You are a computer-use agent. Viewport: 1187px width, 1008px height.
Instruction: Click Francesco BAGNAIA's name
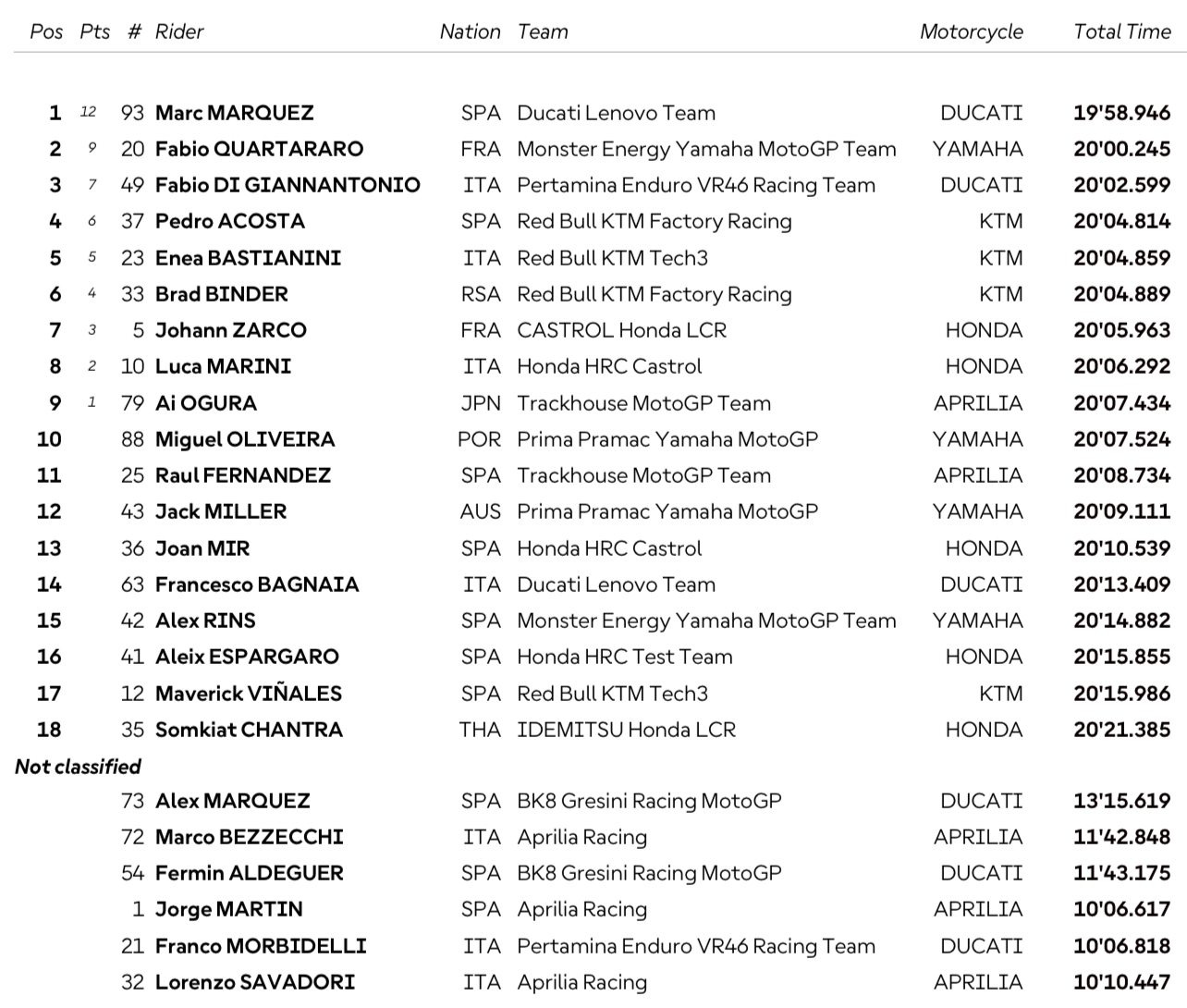256,584
